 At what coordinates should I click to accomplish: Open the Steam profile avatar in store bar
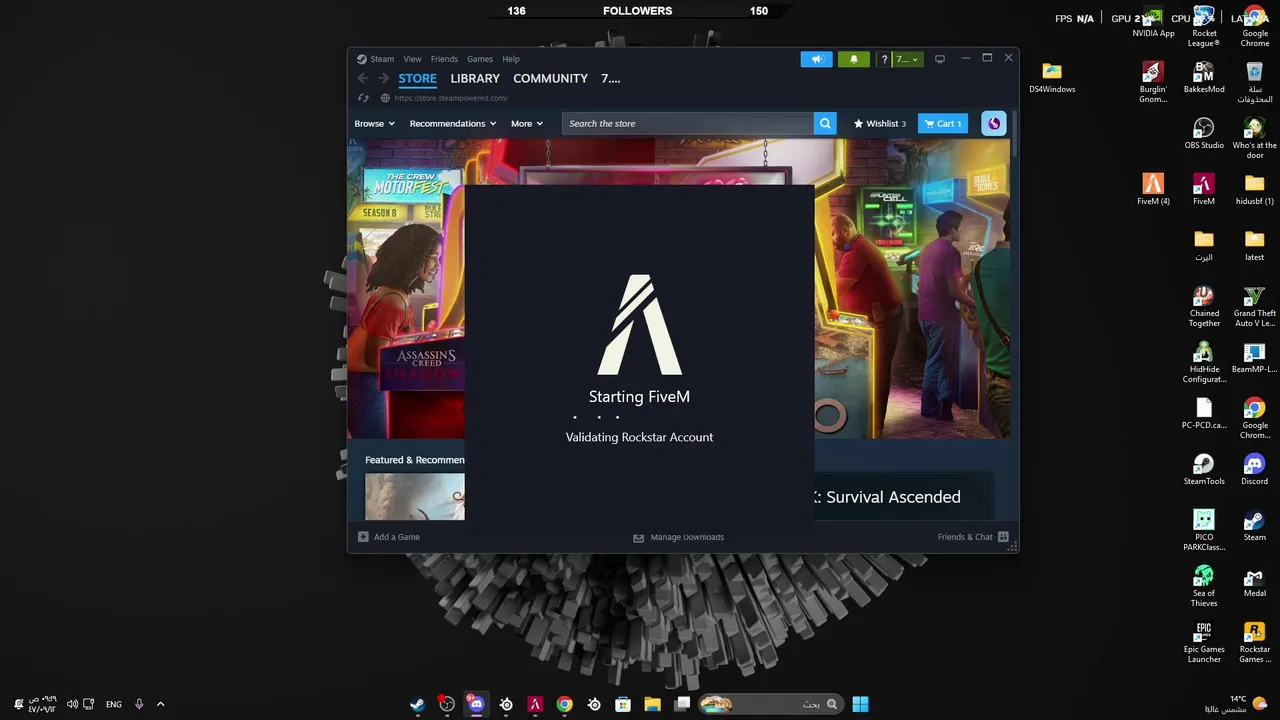coord(993,123)
